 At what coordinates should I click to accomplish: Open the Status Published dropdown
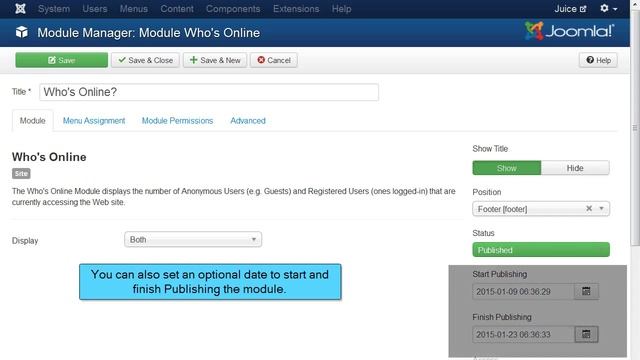point(541,250)
